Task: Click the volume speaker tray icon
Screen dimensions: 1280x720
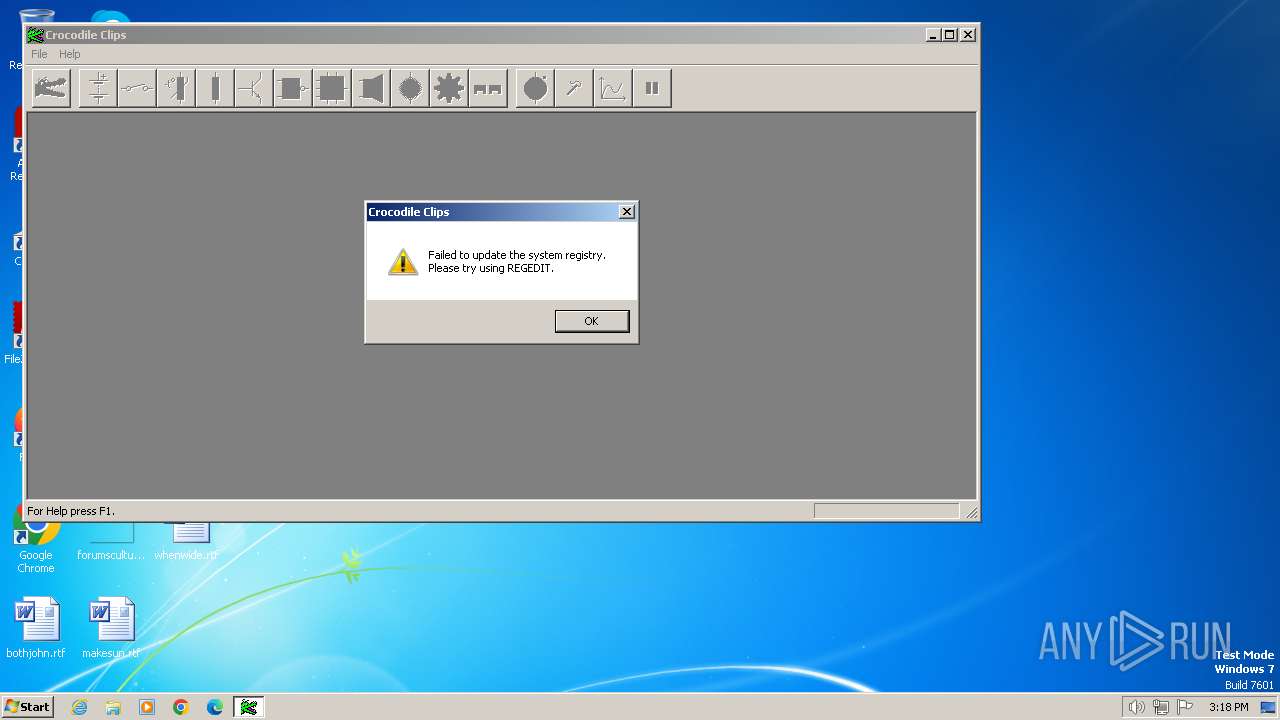Action: point(1136,707)
